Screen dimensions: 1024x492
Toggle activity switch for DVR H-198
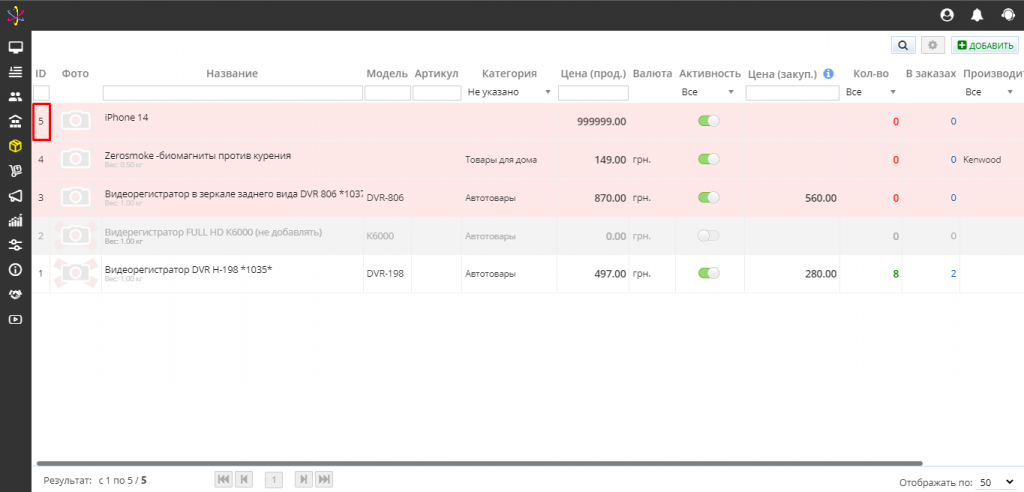pyautogui.click(x=709, y=273)
